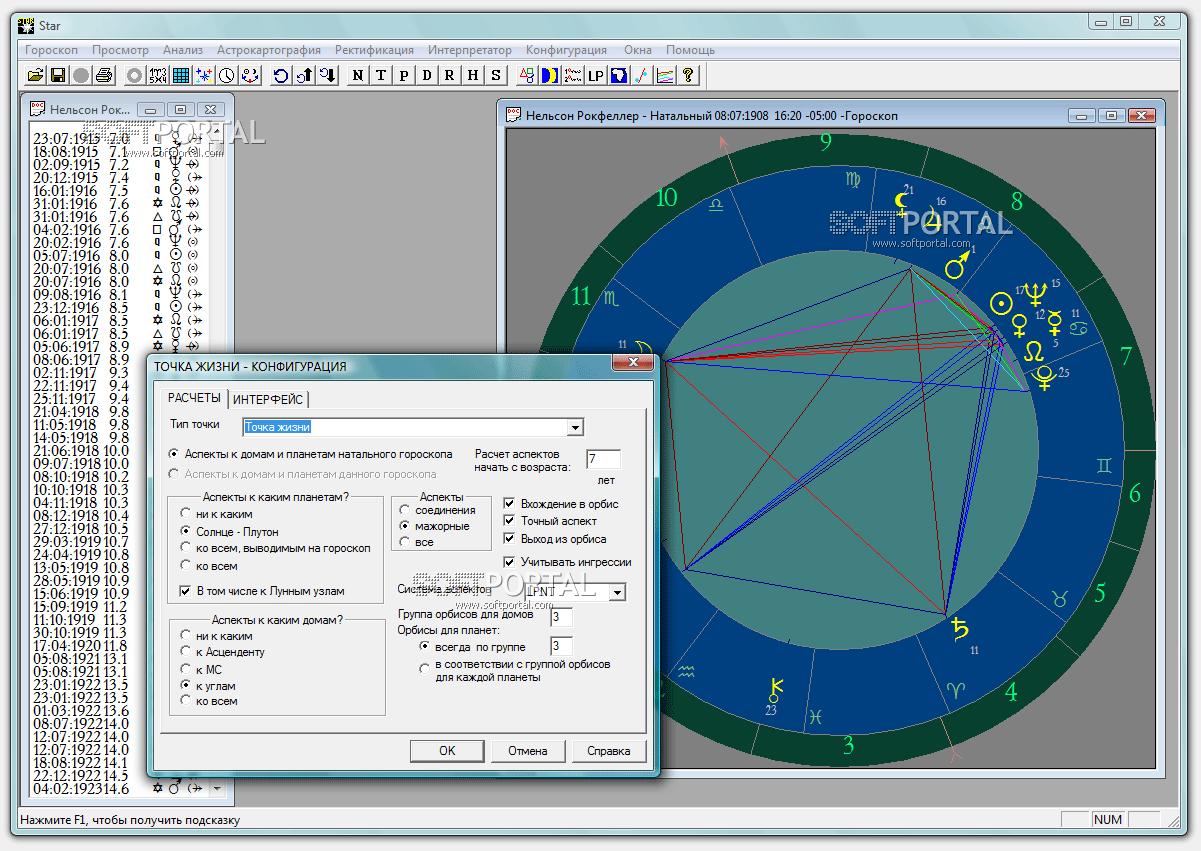Switch to the 'ИНТЕРФЕЙС' tab
The height and width of the screenshot is (851, 1201).
click(x=268, y=399)
